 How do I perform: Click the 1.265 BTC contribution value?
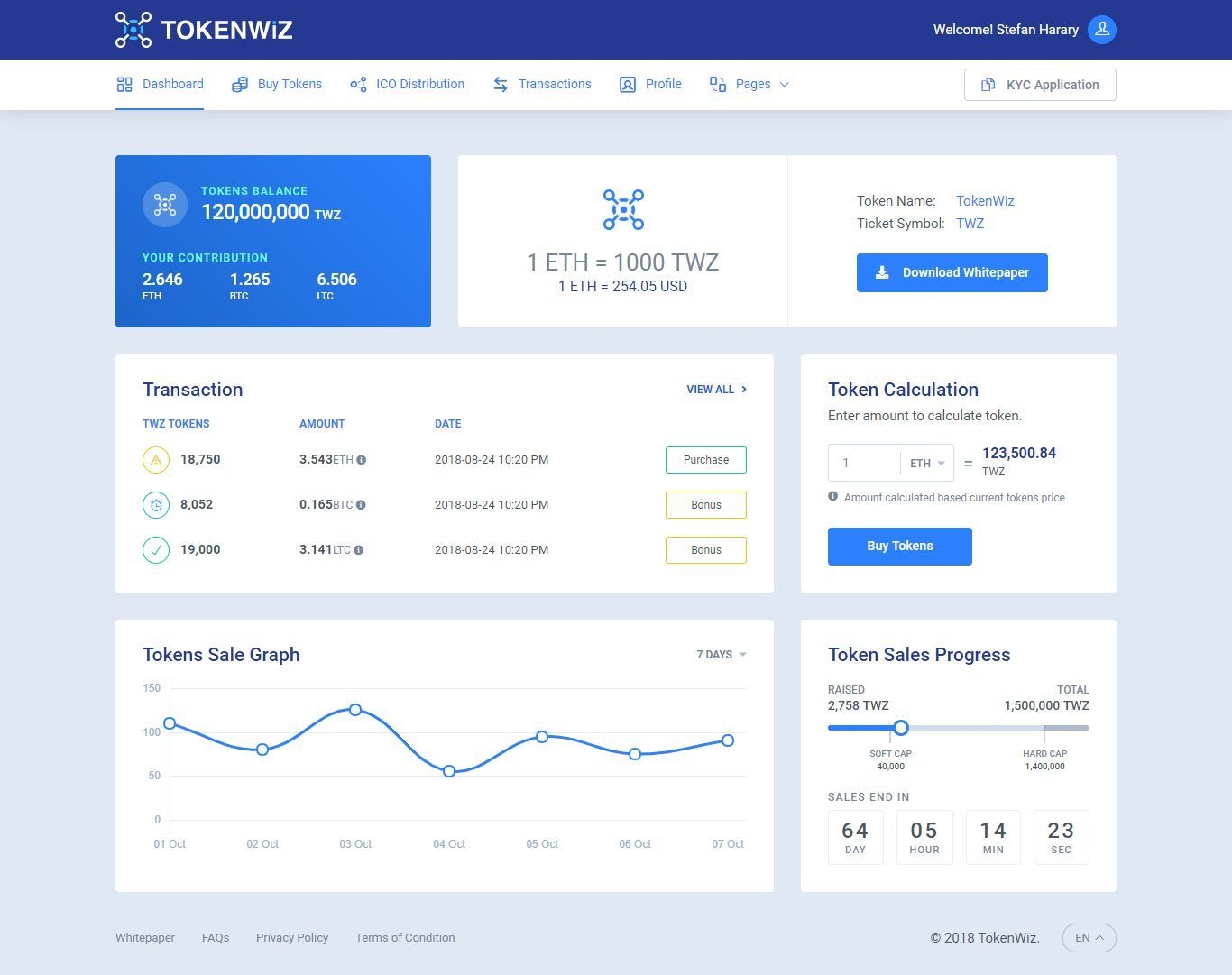pos(250,286)
